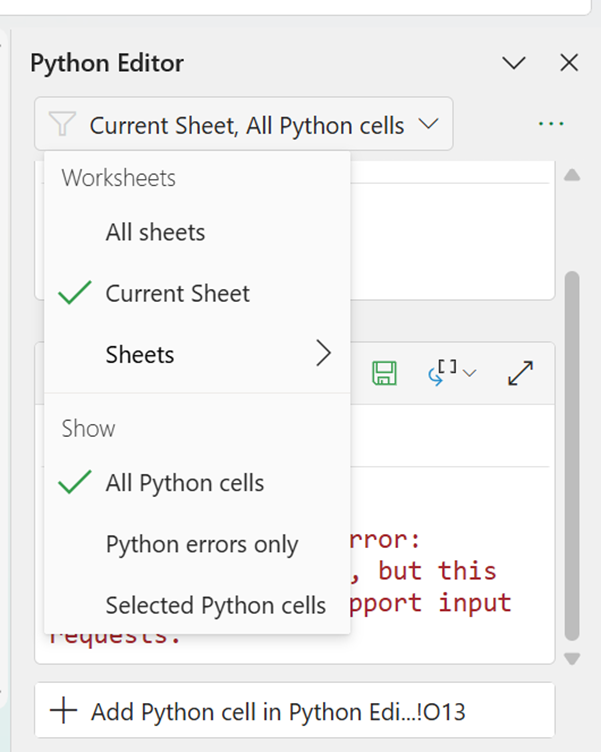Show Python errors only

coord(201,545)
